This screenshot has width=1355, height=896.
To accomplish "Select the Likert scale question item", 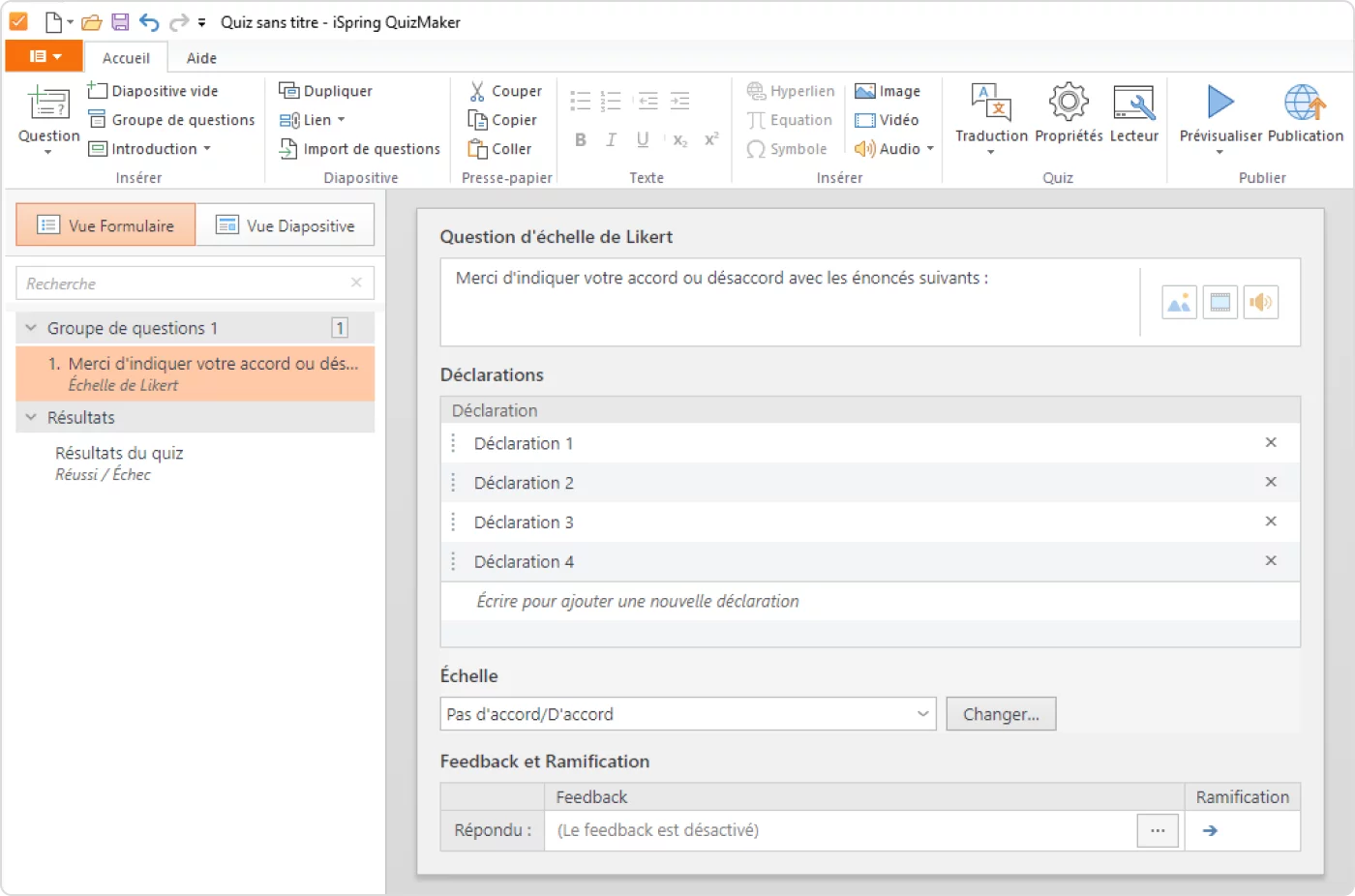I will [x=196, y=373].
